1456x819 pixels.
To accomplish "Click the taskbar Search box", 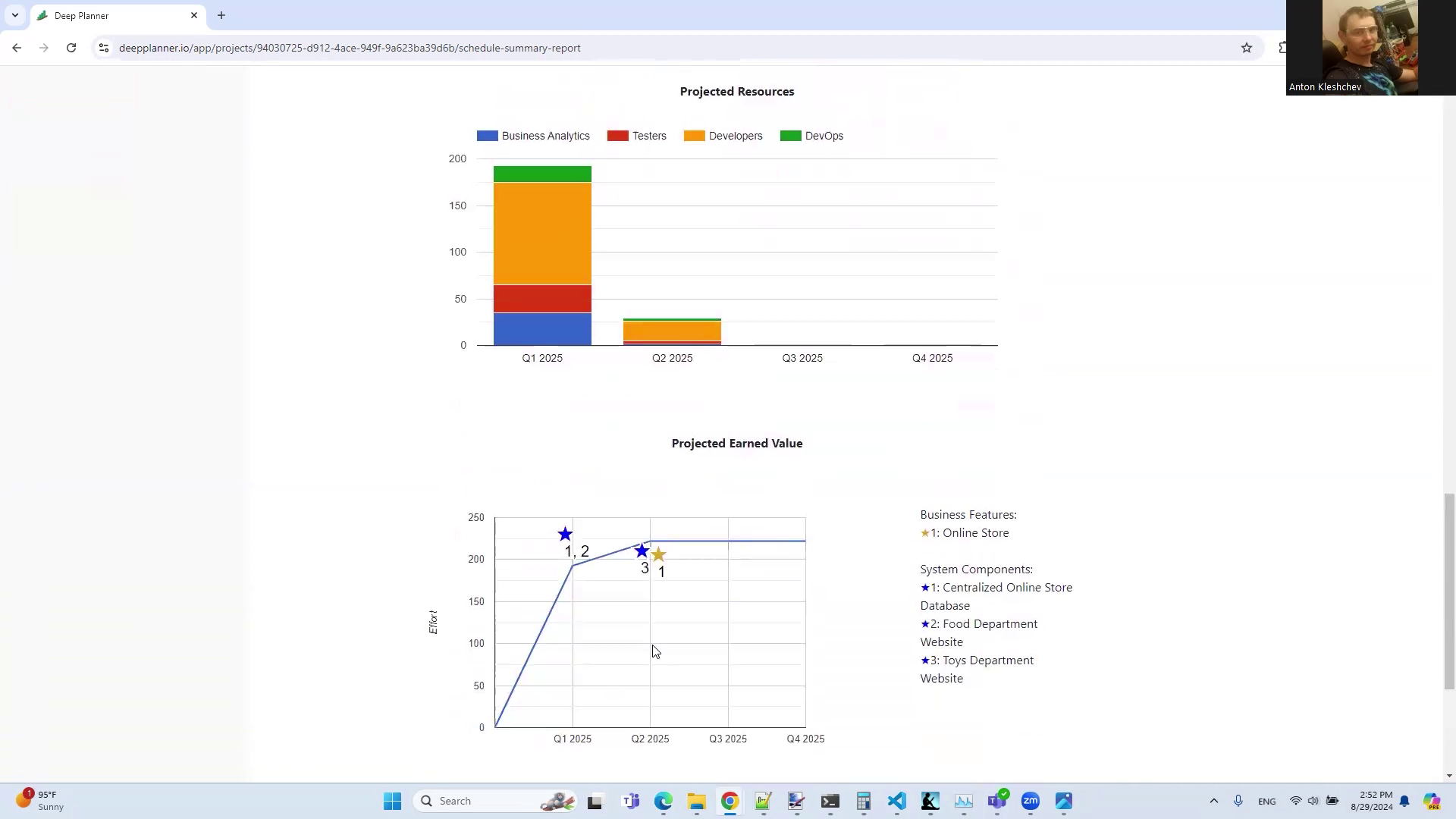I will coord(495,801).
